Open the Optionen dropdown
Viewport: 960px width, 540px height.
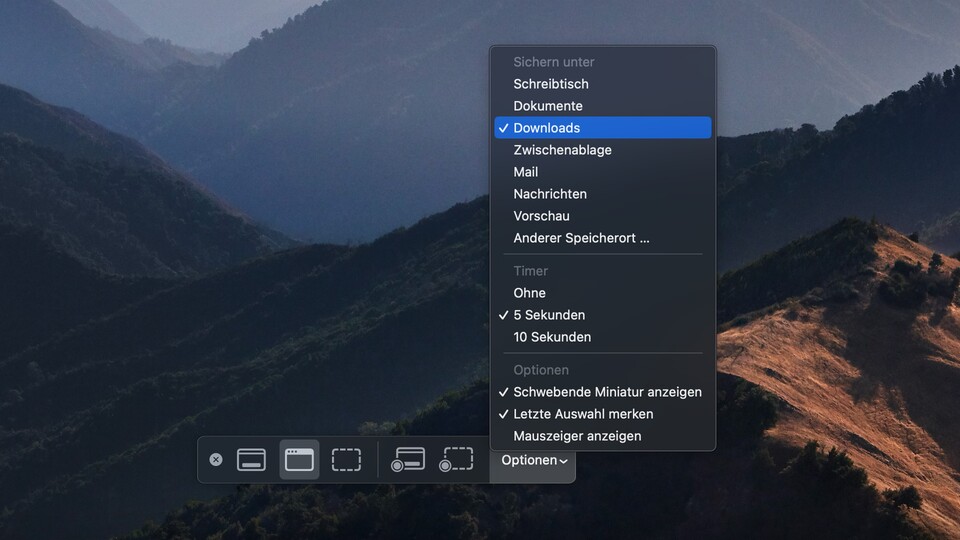click(534, 460)
